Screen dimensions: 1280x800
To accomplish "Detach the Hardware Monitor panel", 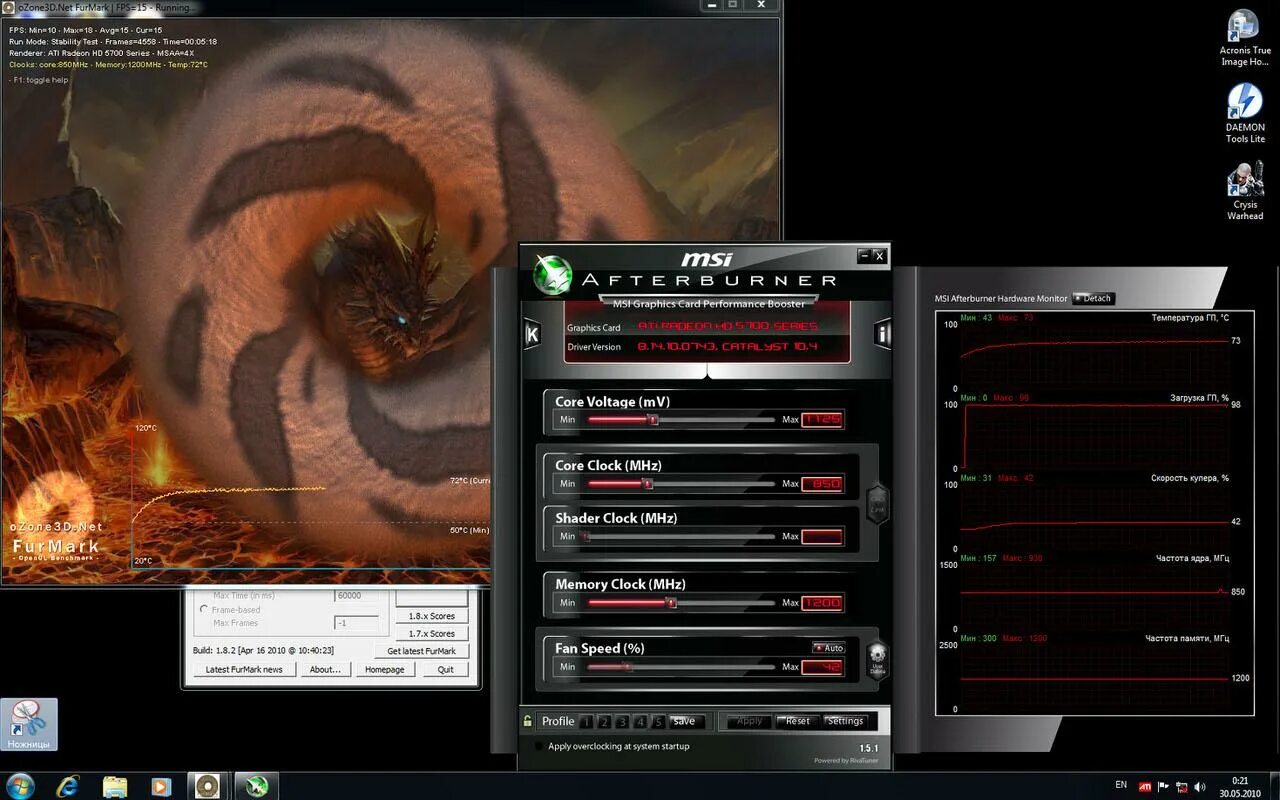I will pyautogui.click(x=1093, y=298).
